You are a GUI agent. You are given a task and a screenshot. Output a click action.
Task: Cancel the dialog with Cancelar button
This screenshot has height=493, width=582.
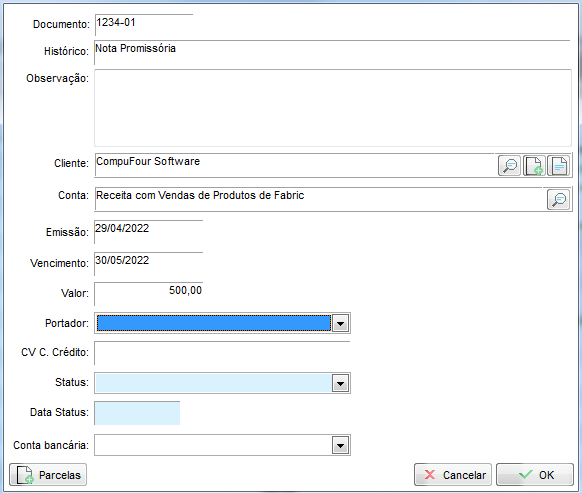(452, 474)
